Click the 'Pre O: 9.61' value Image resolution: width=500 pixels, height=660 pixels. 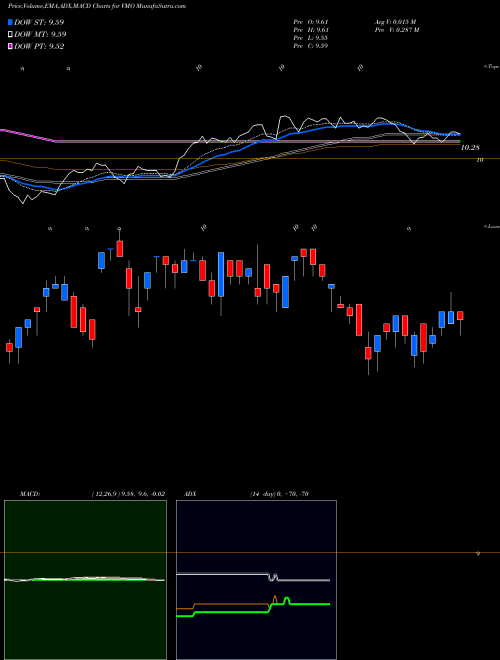(x=311, y=22)
